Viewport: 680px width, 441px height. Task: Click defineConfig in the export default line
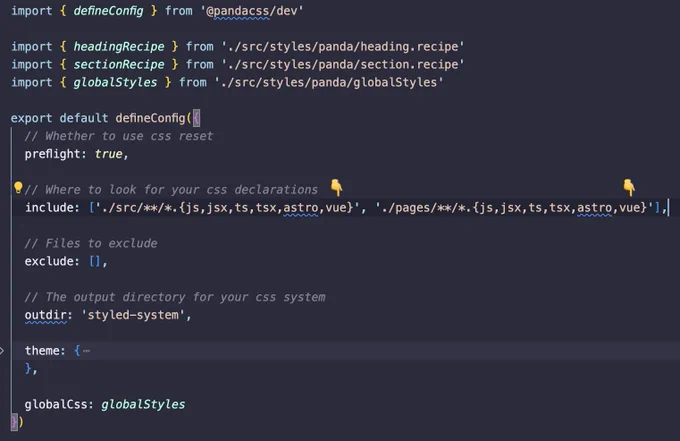click(150, 118)
